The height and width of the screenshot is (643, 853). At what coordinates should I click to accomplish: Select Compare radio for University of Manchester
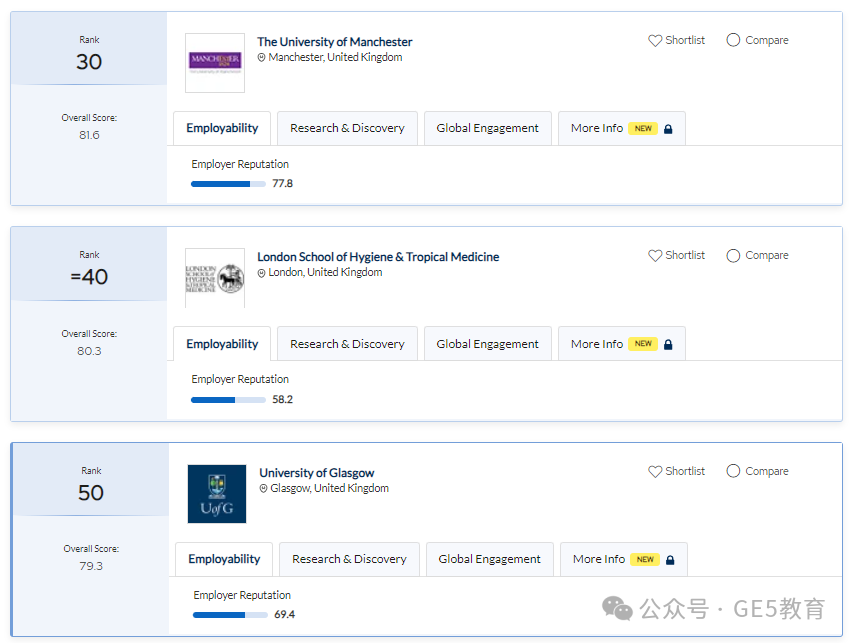[x=733, y=40]
